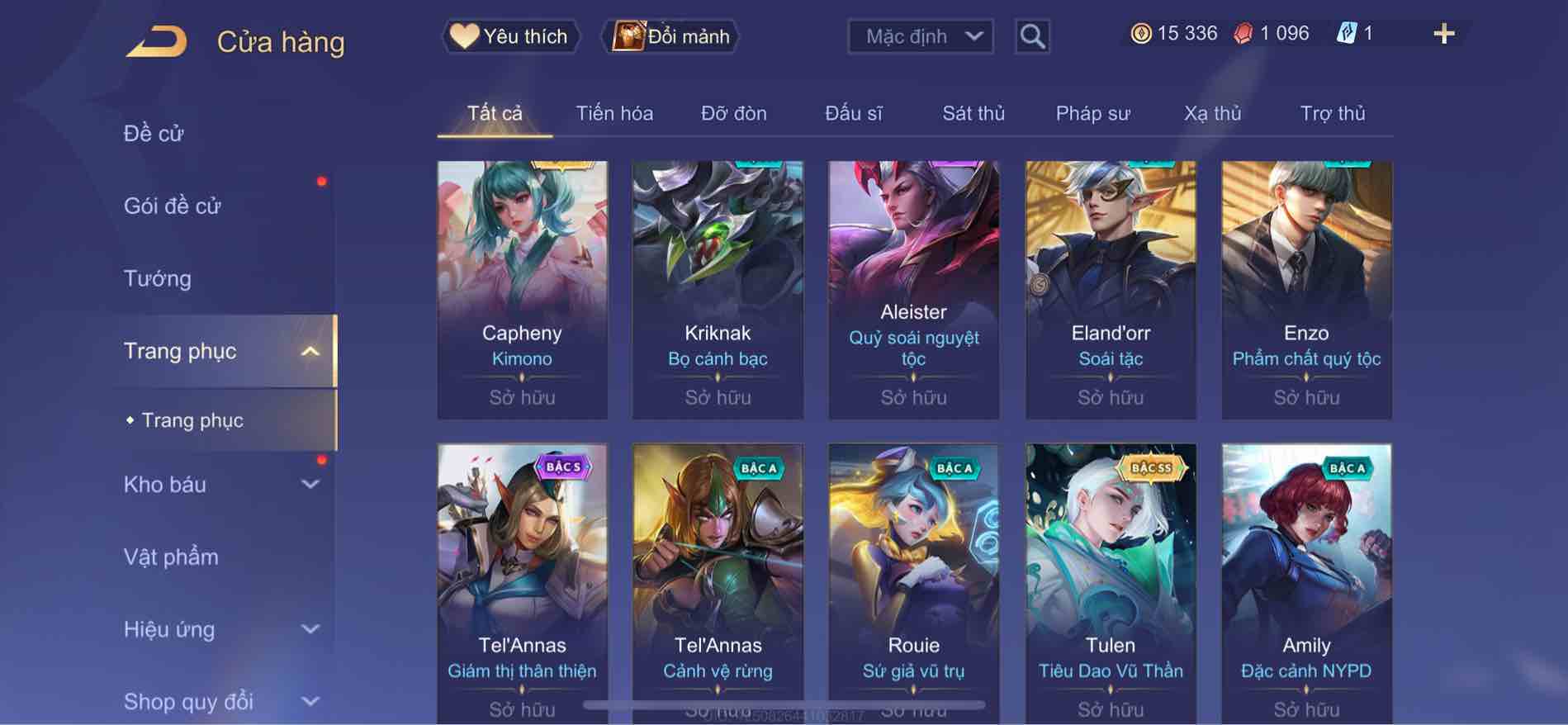Tap the blue voucher ticket icon

click(x=1346, y=34)
